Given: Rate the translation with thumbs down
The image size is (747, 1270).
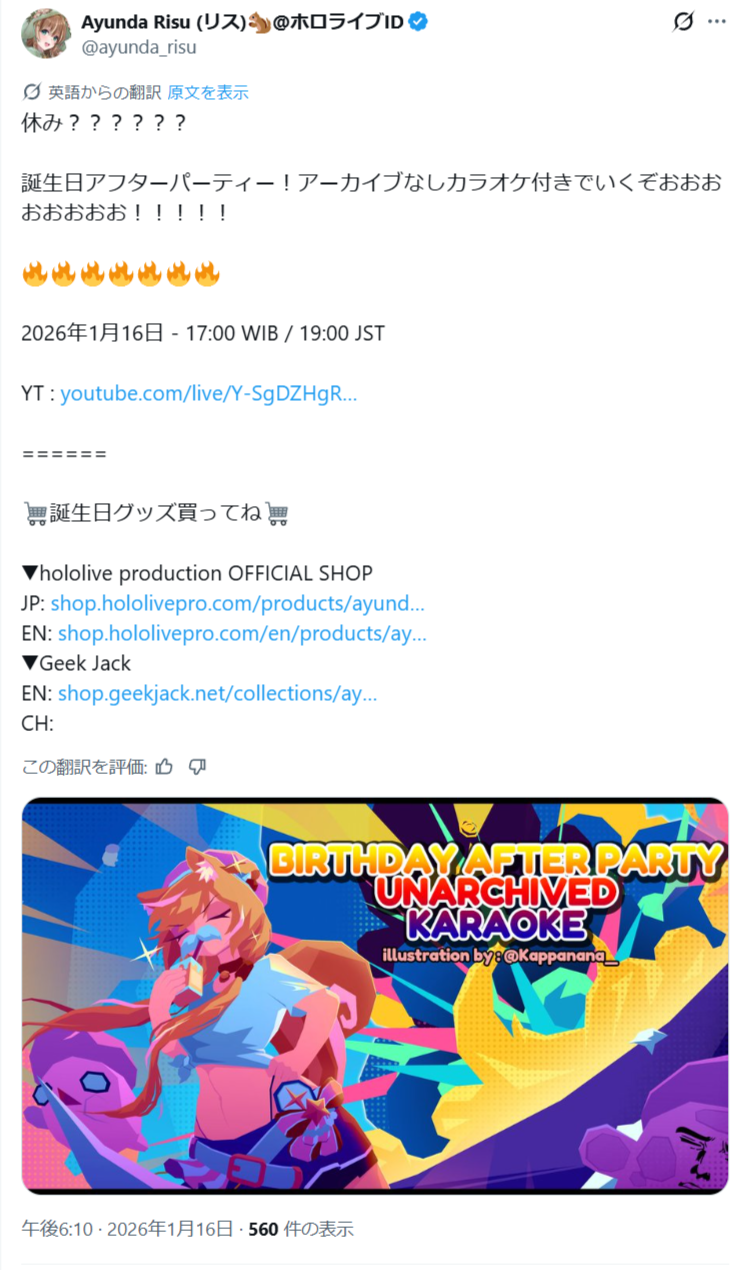Looking at the screenshot, I should [197, 766].
